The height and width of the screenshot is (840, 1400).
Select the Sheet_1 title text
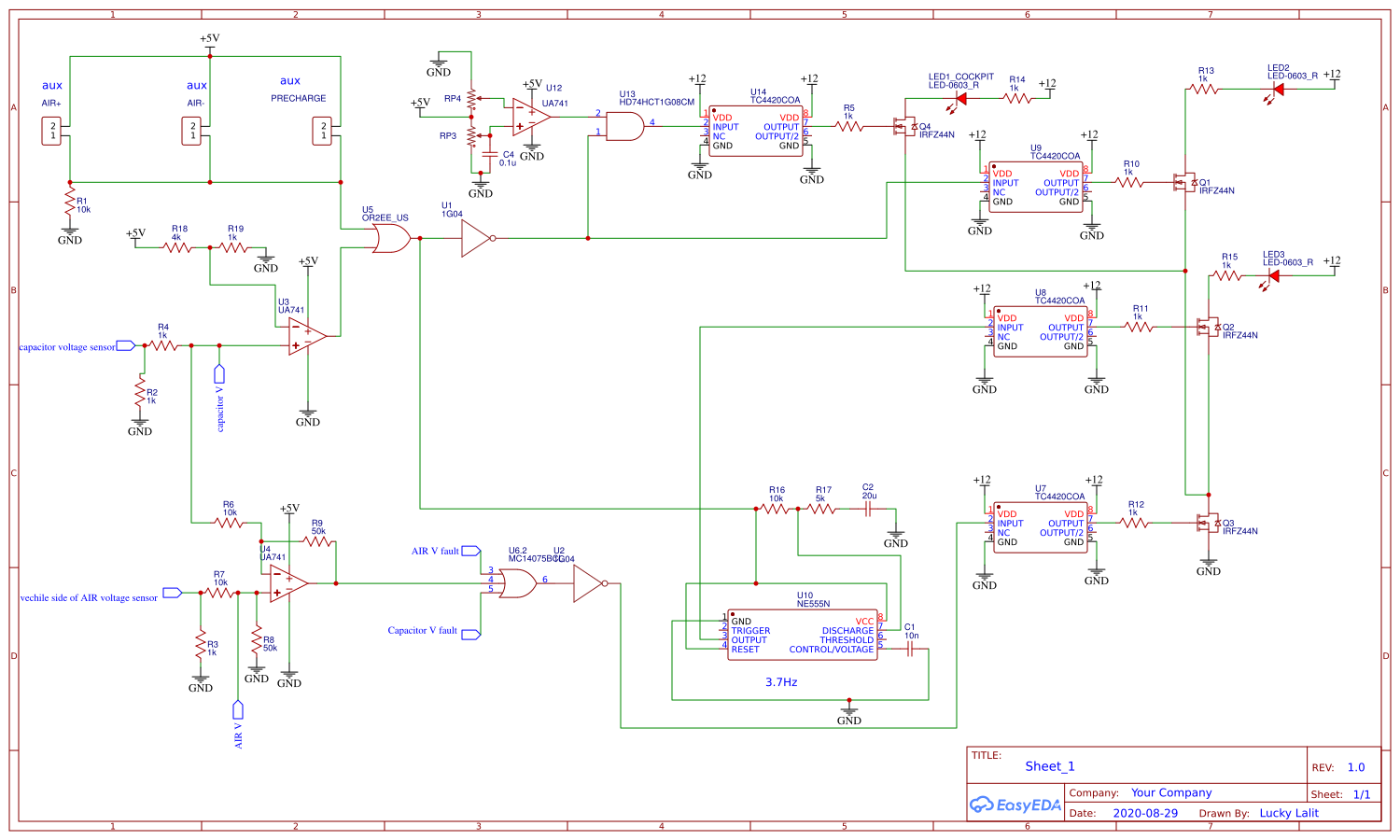click(1052, 766)
